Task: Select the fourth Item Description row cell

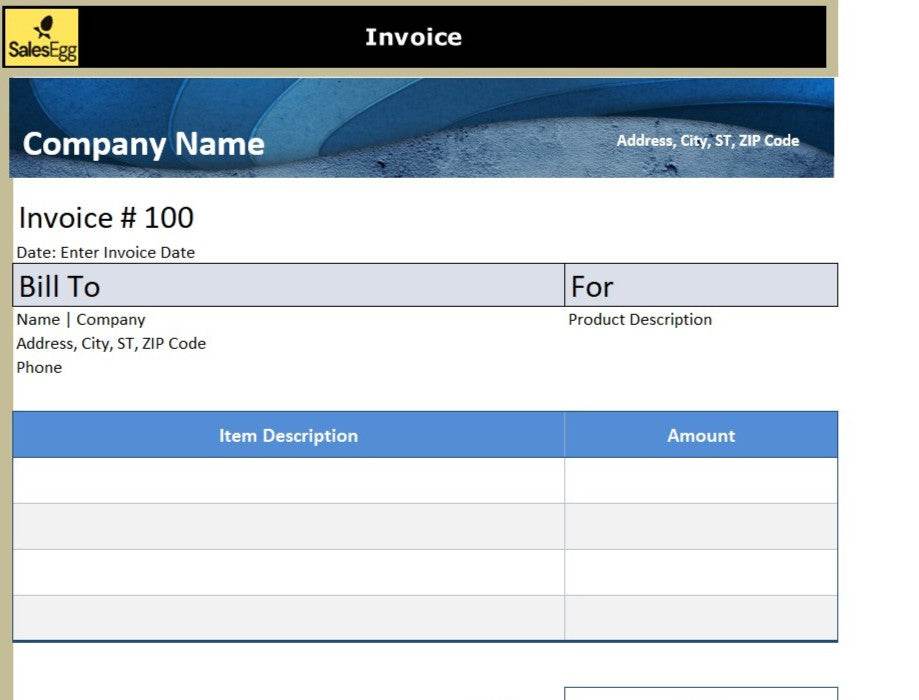Action: [288, 618]
